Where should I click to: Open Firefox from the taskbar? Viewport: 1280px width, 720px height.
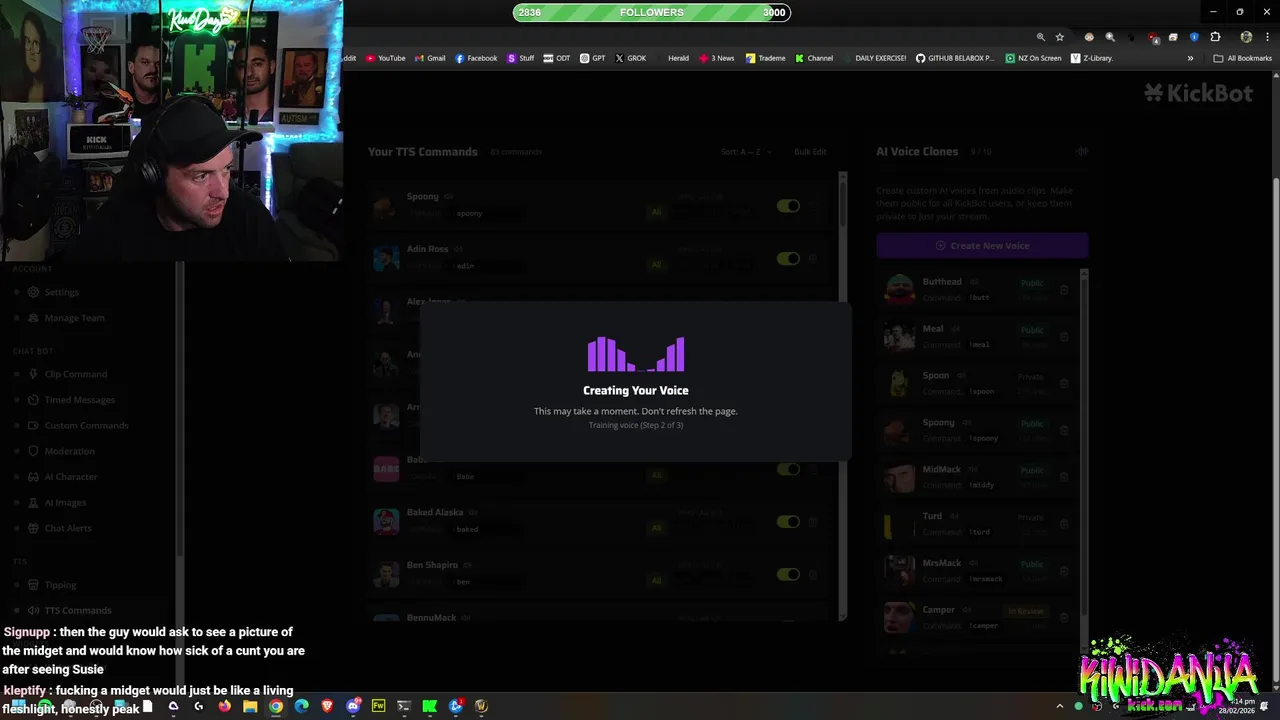[224, 706]
